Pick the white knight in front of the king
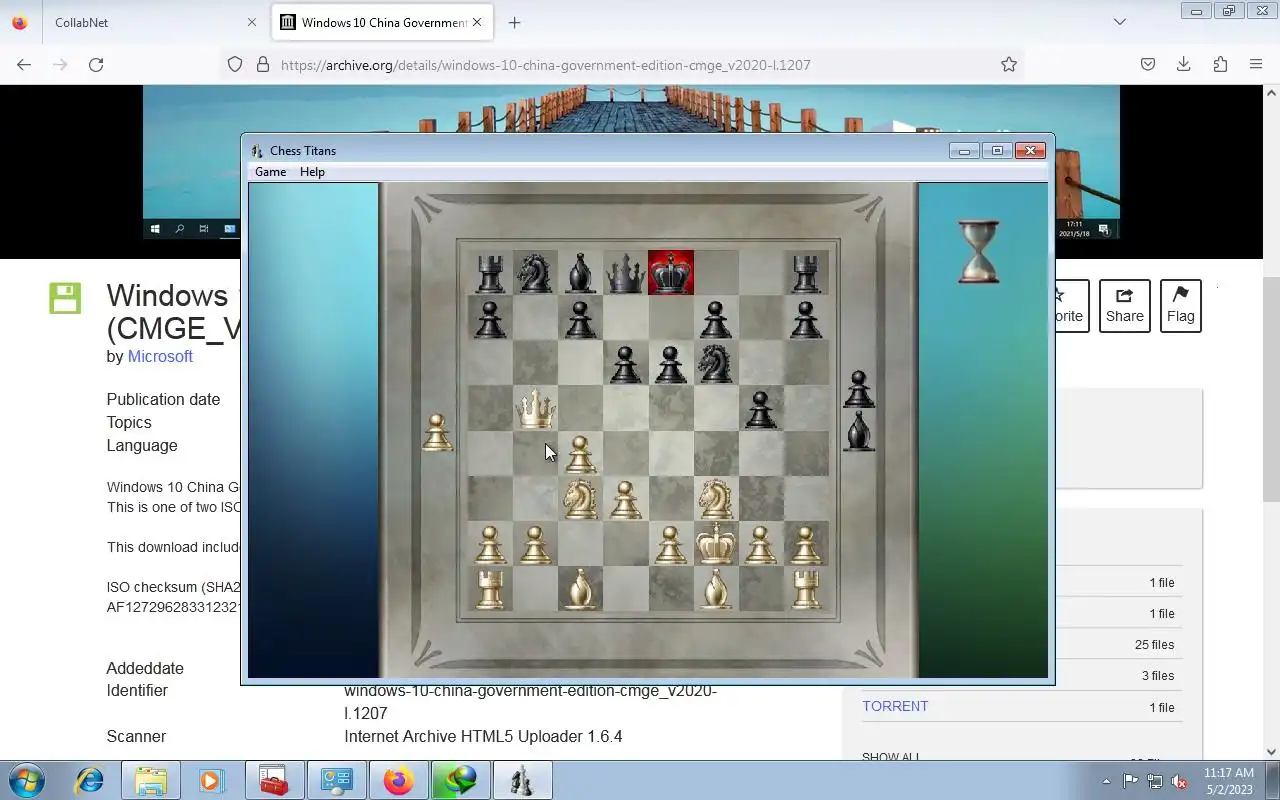Screen dimensions: 1280x800 click(x=715, y=498)
